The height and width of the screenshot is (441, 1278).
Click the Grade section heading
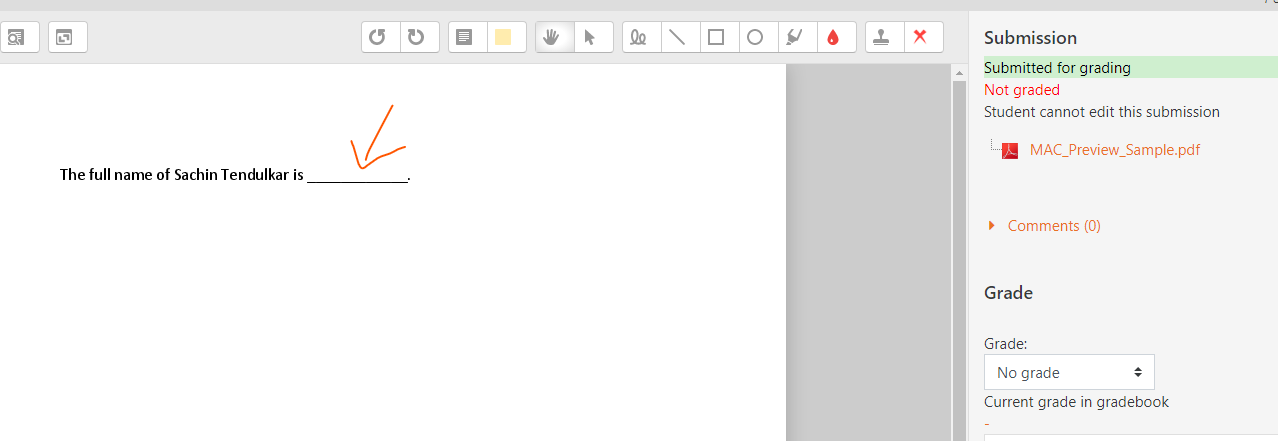tap(1008, 293)
